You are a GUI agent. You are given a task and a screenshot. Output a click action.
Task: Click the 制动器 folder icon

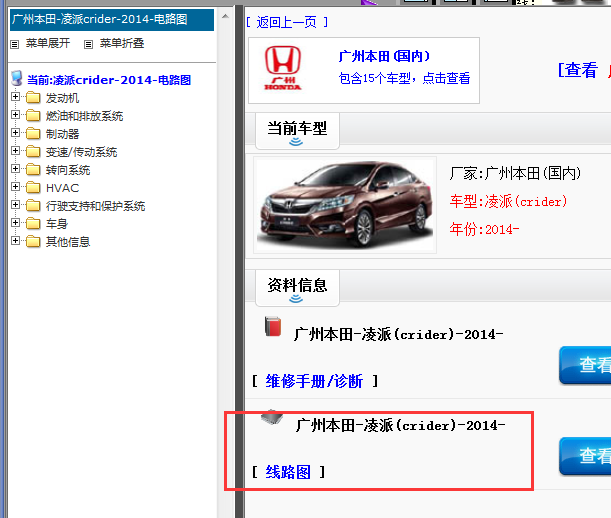33,133
